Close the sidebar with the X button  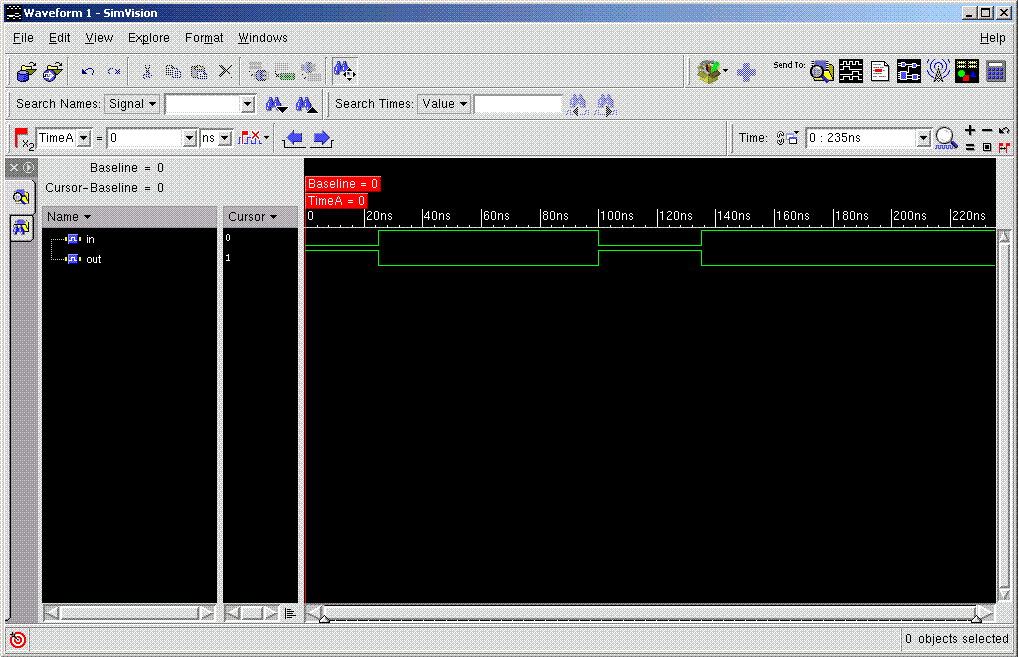tap(14, 167)
